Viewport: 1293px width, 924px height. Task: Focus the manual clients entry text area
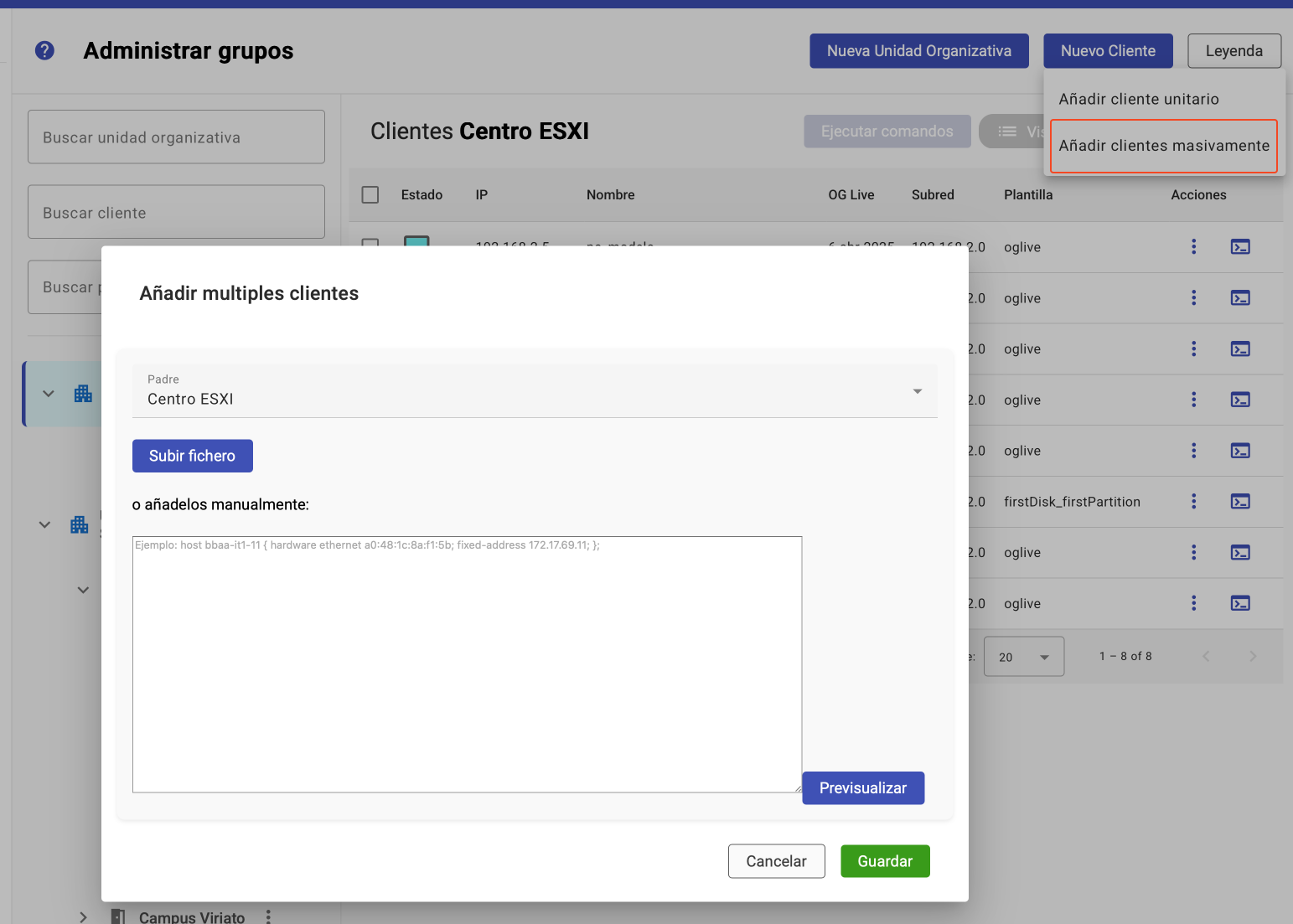click(467, 664)
